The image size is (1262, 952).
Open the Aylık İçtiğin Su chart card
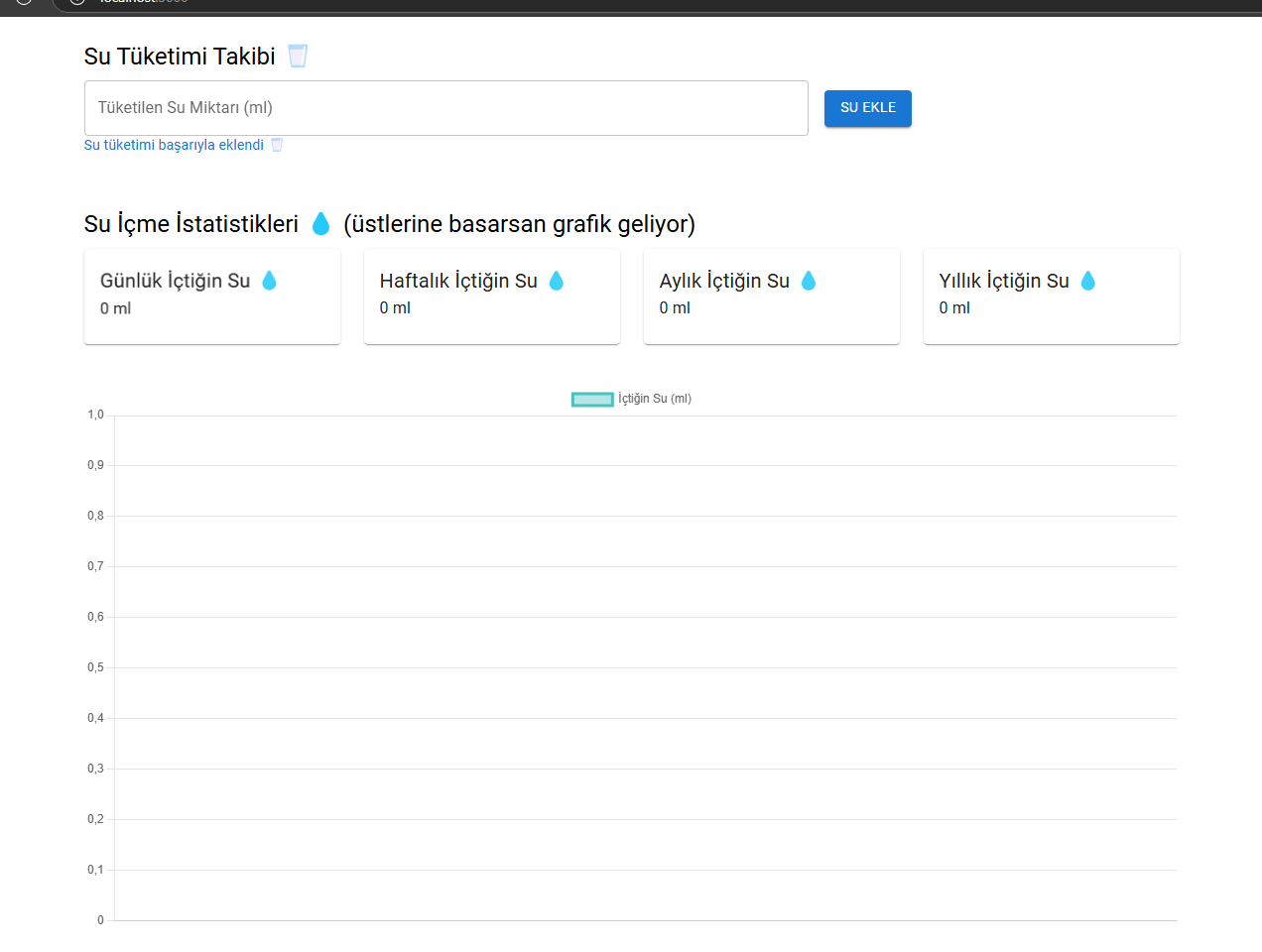[x=772, y=296]
